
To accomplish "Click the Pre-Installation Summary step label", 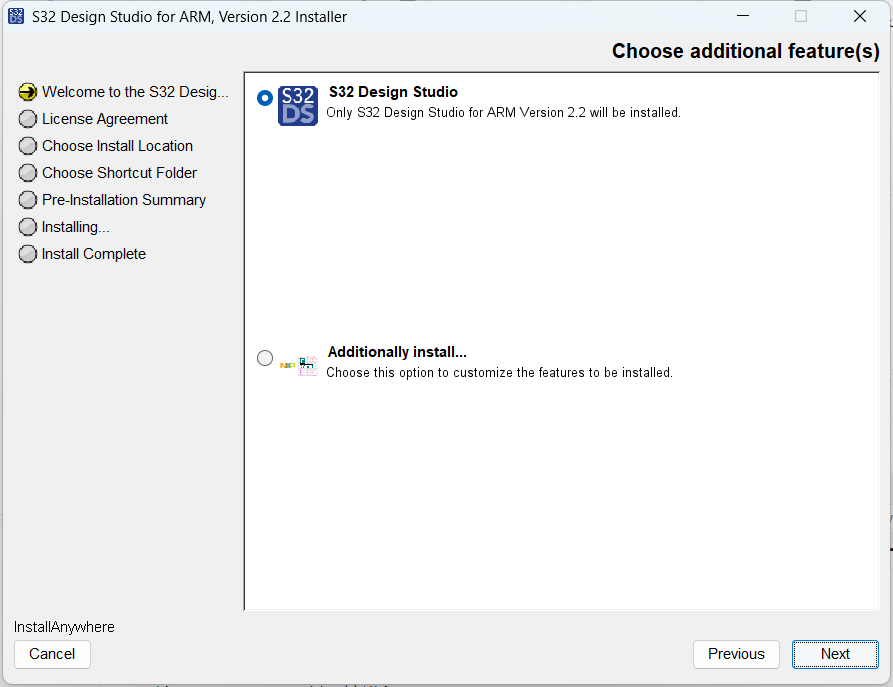I will click(124, 200).
